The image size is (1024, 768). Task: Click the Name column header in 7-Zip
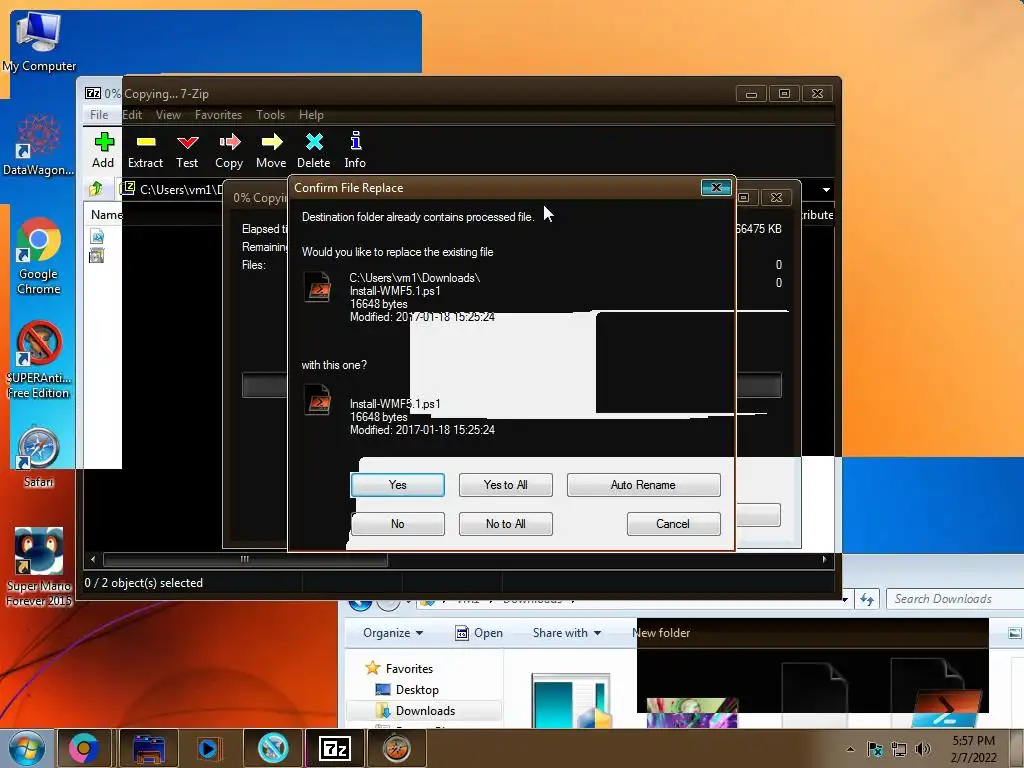[106, 214]
